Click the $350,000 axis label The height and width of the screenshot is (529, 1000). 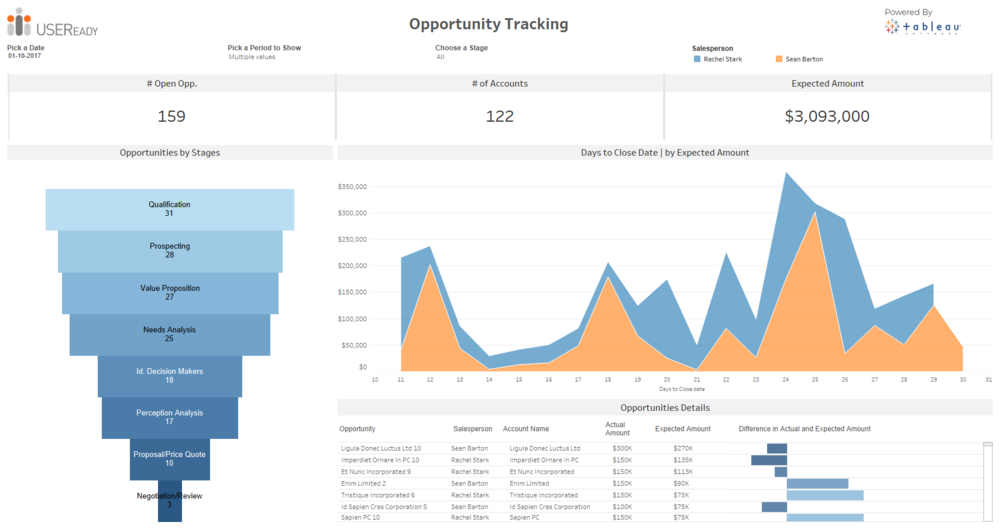pyautogui.click(x=352, y=187)
